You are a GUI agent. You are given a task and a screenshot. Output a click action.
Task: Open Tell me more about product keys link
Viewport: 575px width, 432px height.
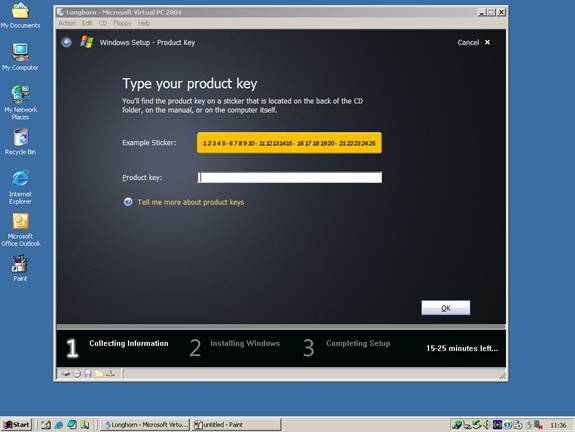[x=191, y=202]
